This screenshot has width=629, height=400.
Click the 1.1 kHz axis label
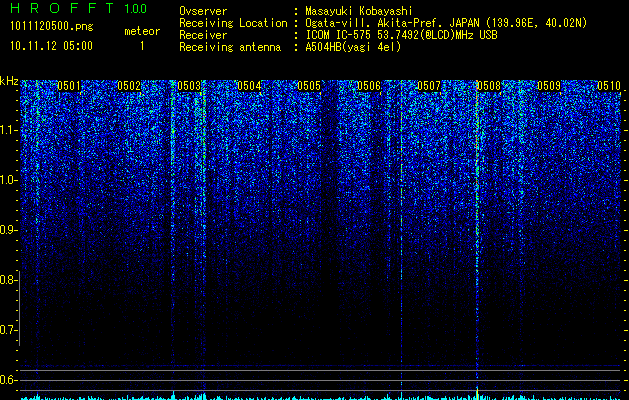8,130
